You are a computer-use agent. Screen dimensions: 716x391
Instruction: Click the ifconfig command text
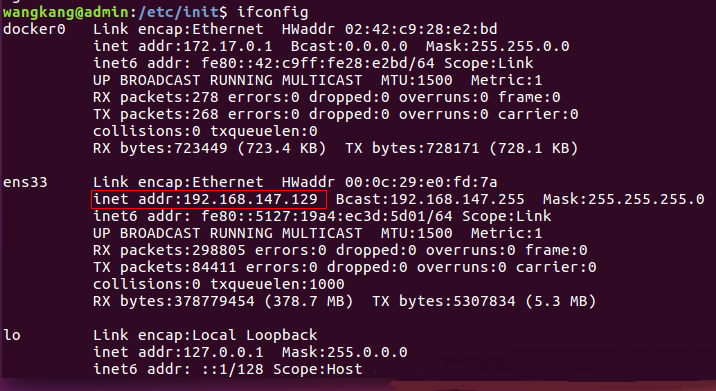click(273, 12)
